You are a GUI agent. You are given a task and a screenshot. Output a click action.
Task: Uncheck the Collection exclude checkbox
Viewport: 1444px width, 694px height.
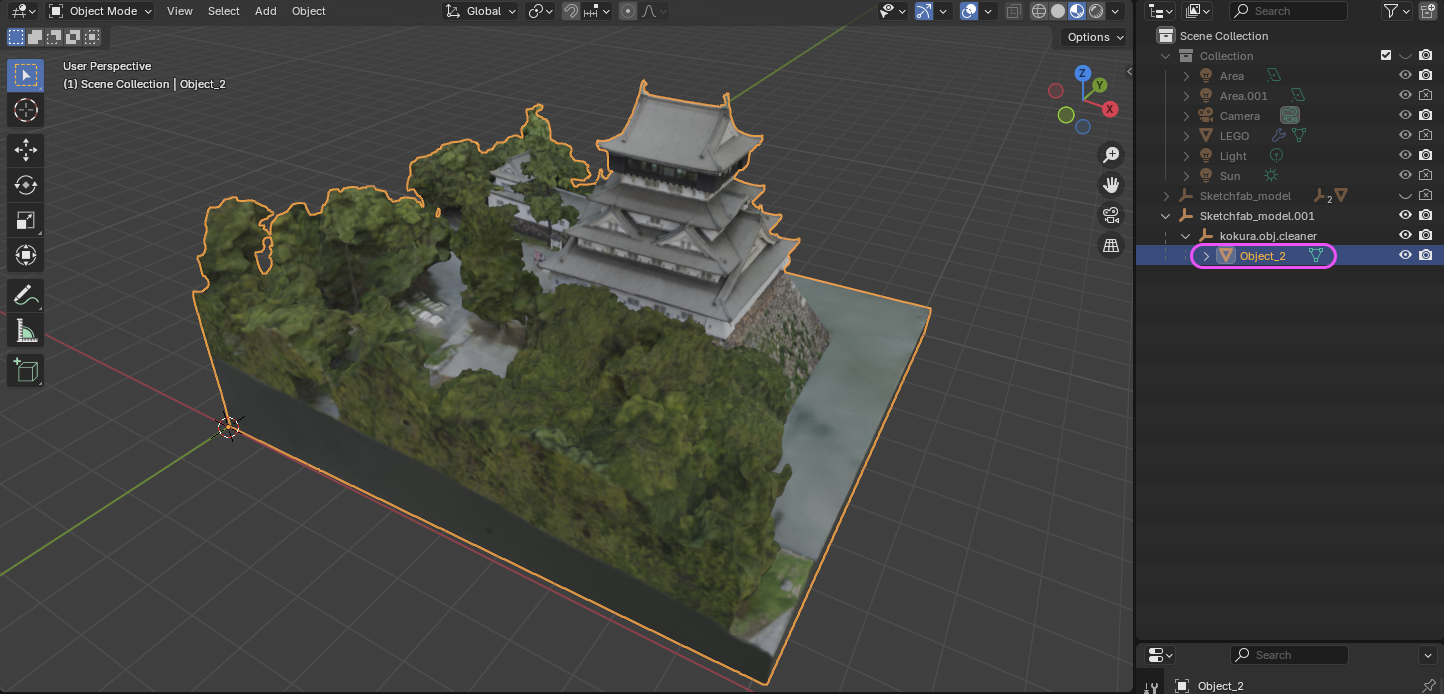pyautogui.click(x=1386, y=56)
